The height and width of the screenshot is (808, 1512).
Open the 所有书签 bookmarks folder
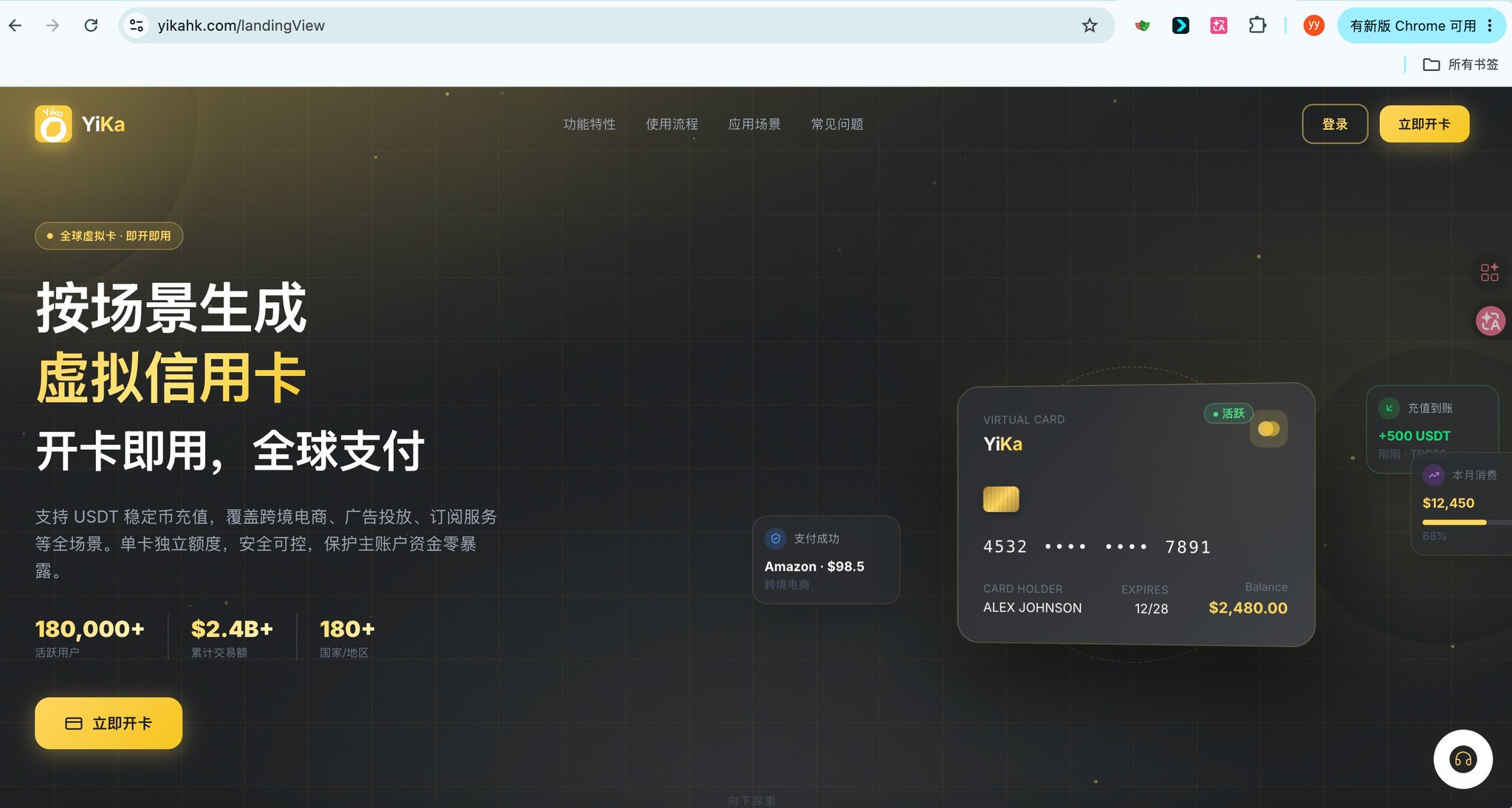pos(1460,64)
